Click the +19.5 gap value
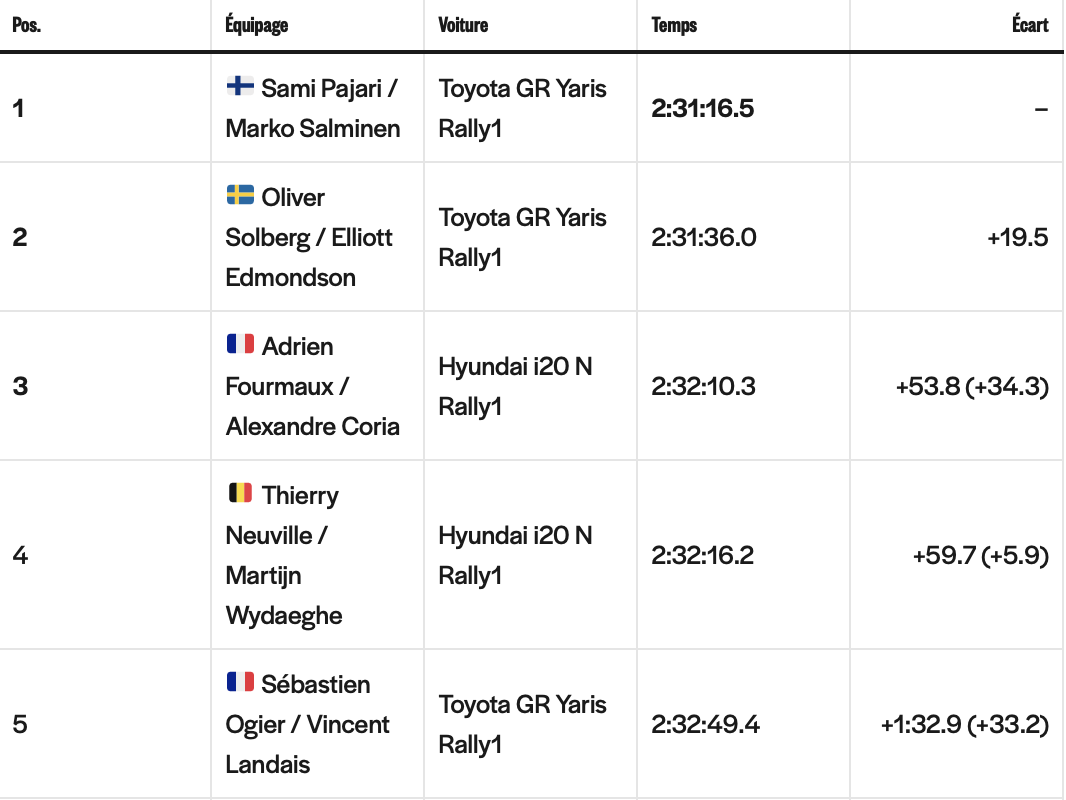The height and width of the screenshot is (800, 1066). click(x=1018, y=237)
